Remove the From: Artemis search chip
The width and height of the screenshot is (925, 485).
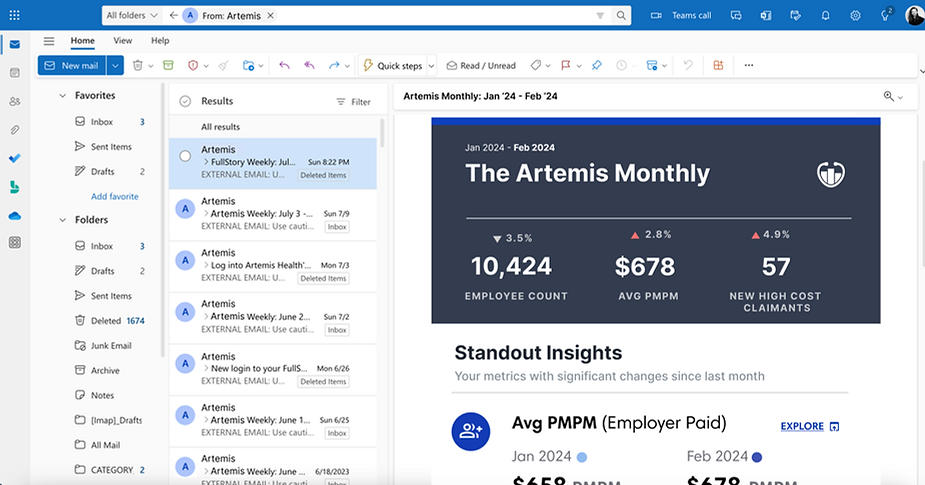point(270,16)
